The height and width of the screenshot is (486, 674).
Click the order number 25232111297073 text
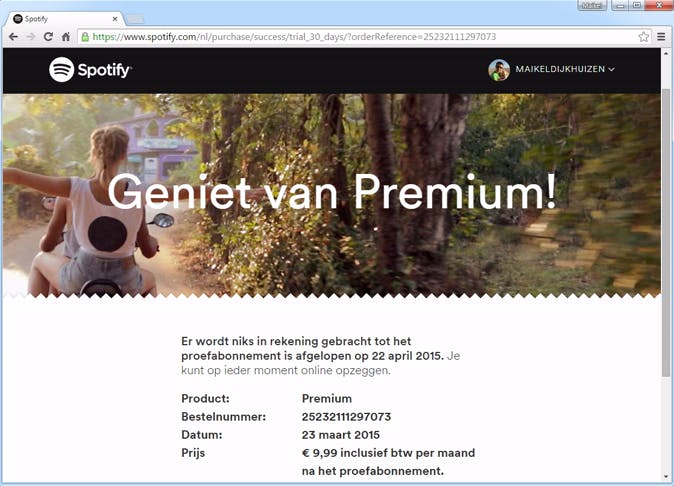coord(346,417)
